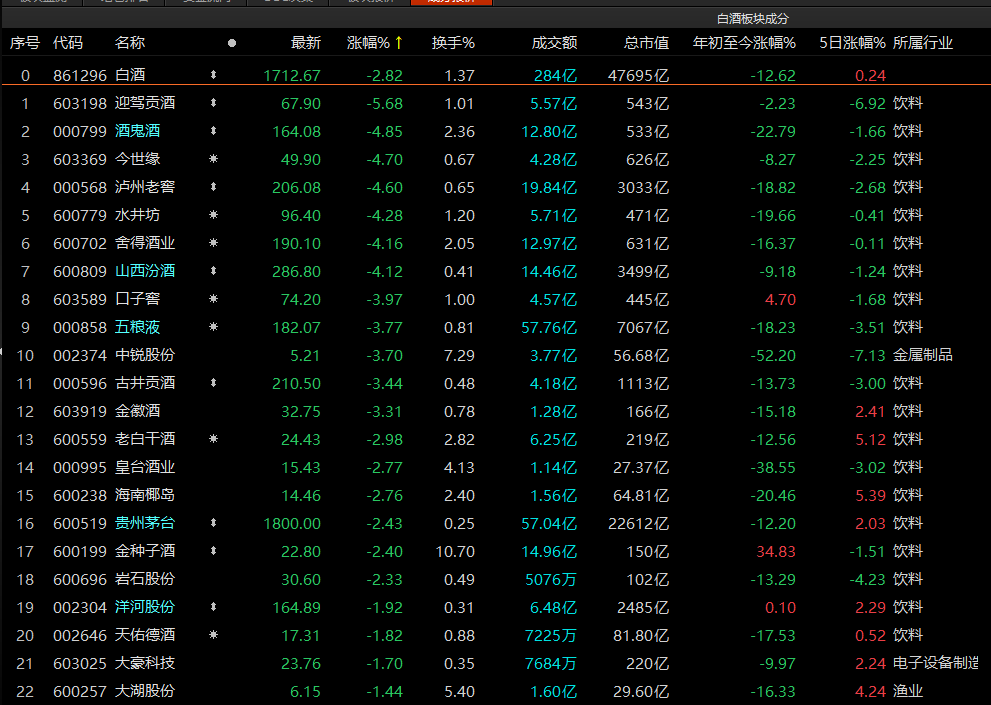Image resolution: width=991 pixels, height=705 pixels.
Task: Sort by the 年初至今涨幅% column header
Action: 745,43
